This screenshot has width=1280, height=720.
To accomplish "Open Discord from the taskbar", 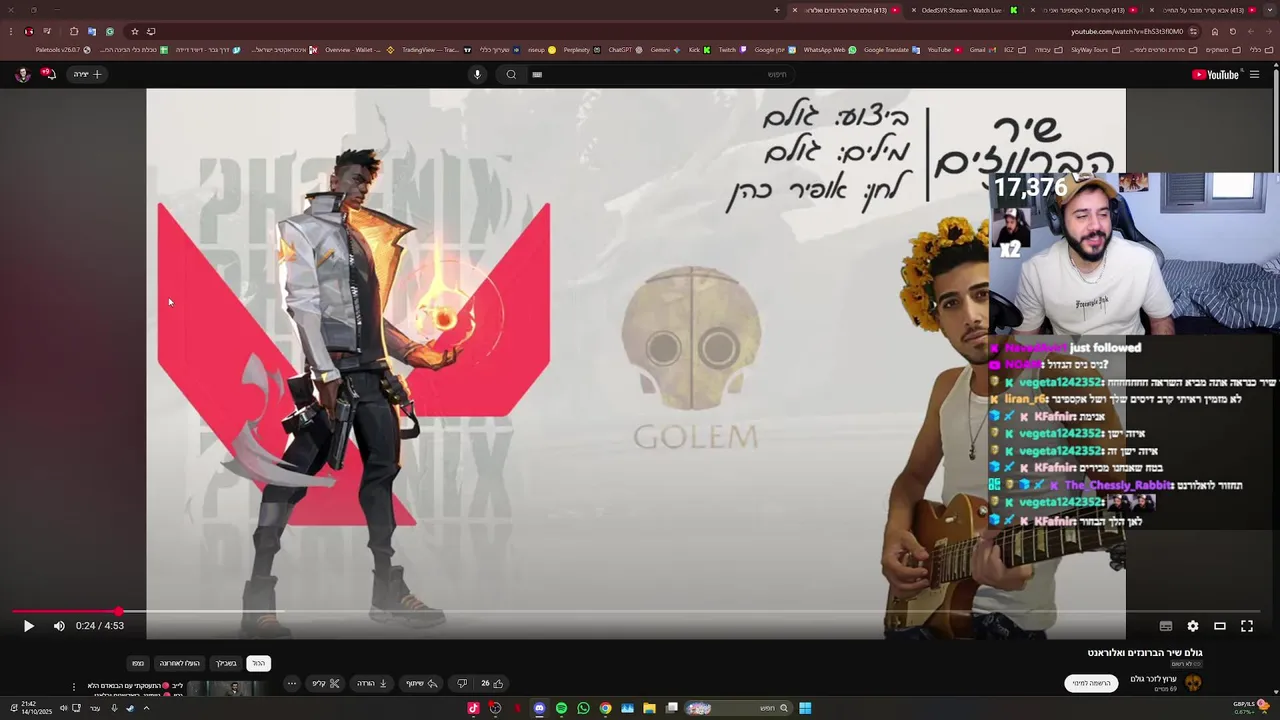I will [x=539, y=708].
